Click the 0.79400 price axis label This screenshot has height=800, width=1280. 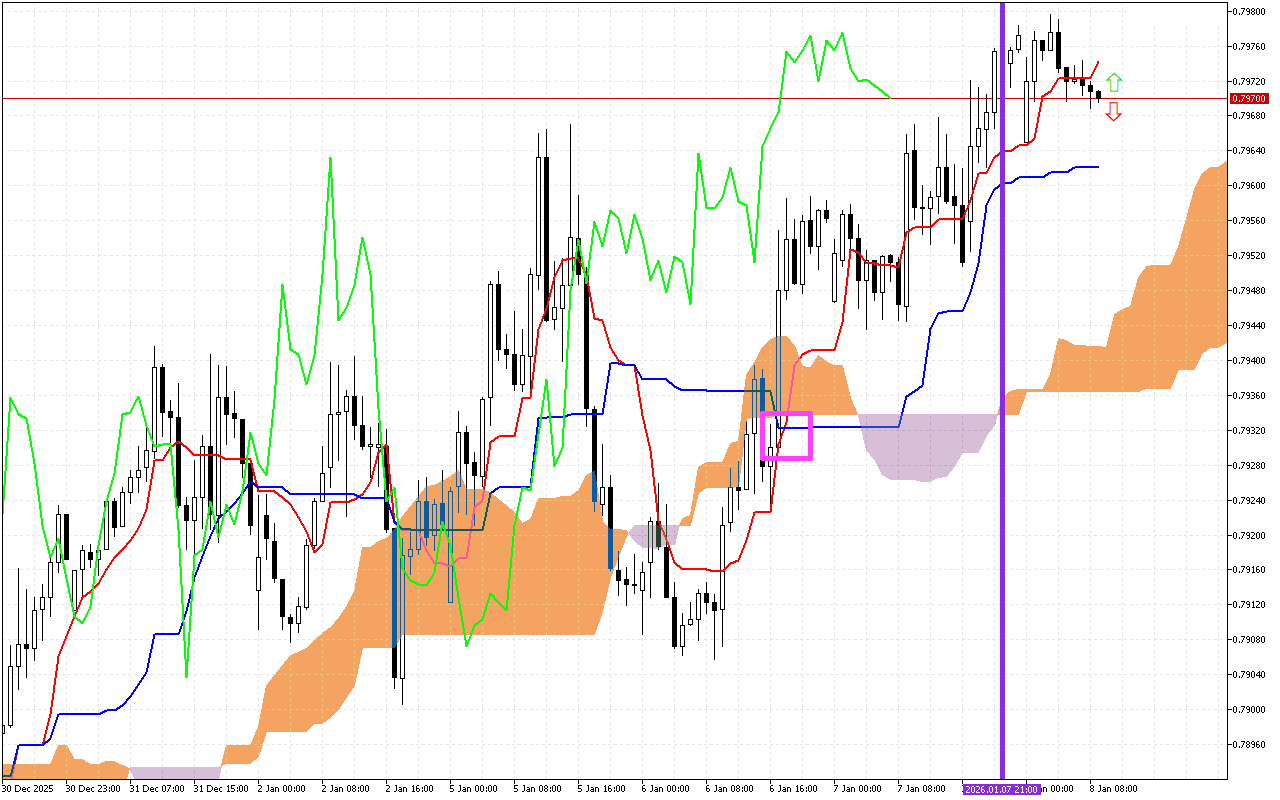1249,360
